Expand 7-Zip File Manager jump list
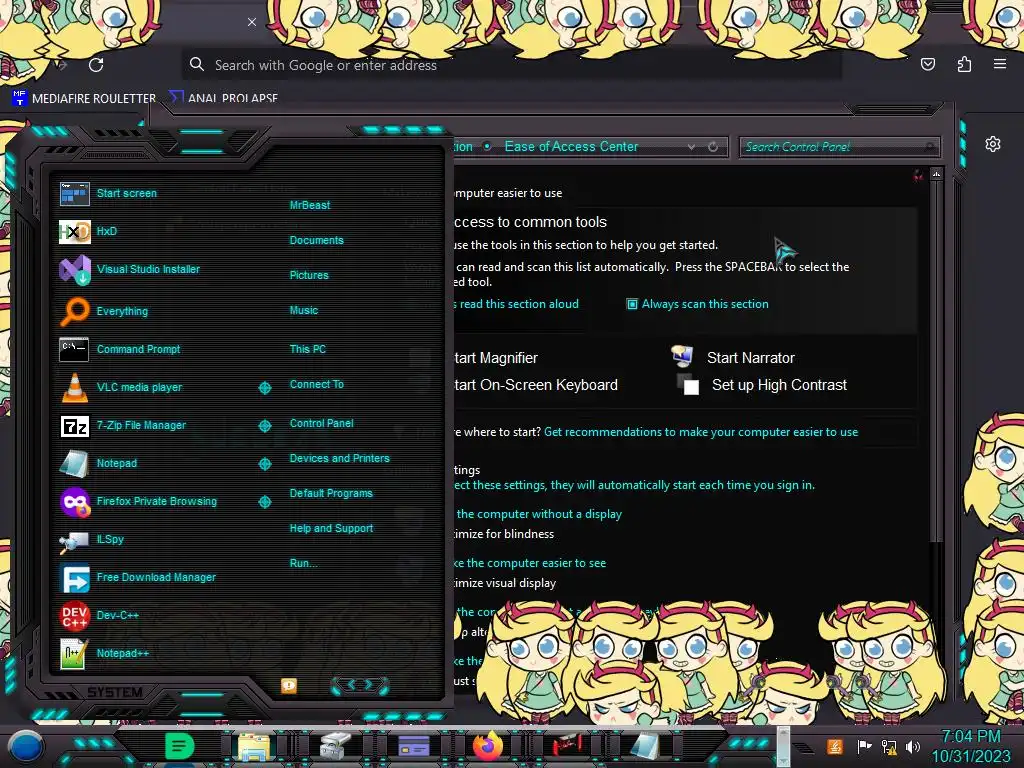Image resolution: width=1024 pixels, height=768 pixels. 264,426
